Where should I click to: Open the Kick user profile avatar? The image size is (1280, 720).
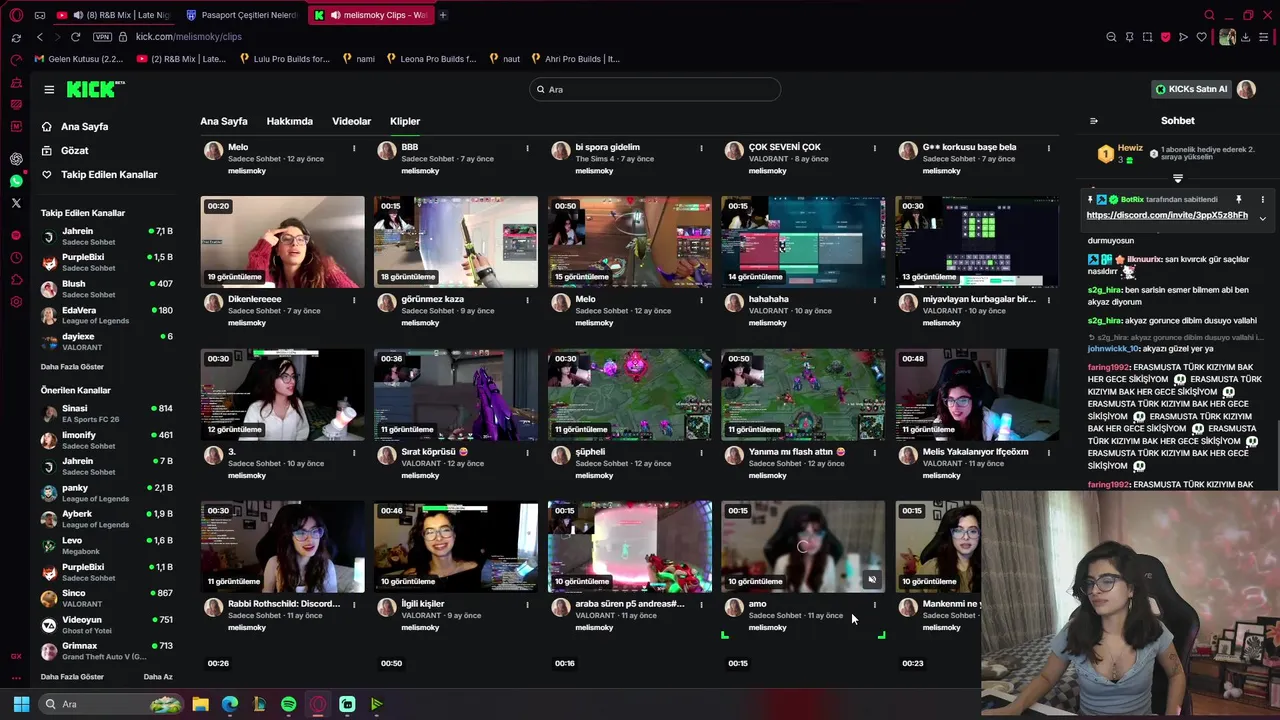coord(1246,89)
